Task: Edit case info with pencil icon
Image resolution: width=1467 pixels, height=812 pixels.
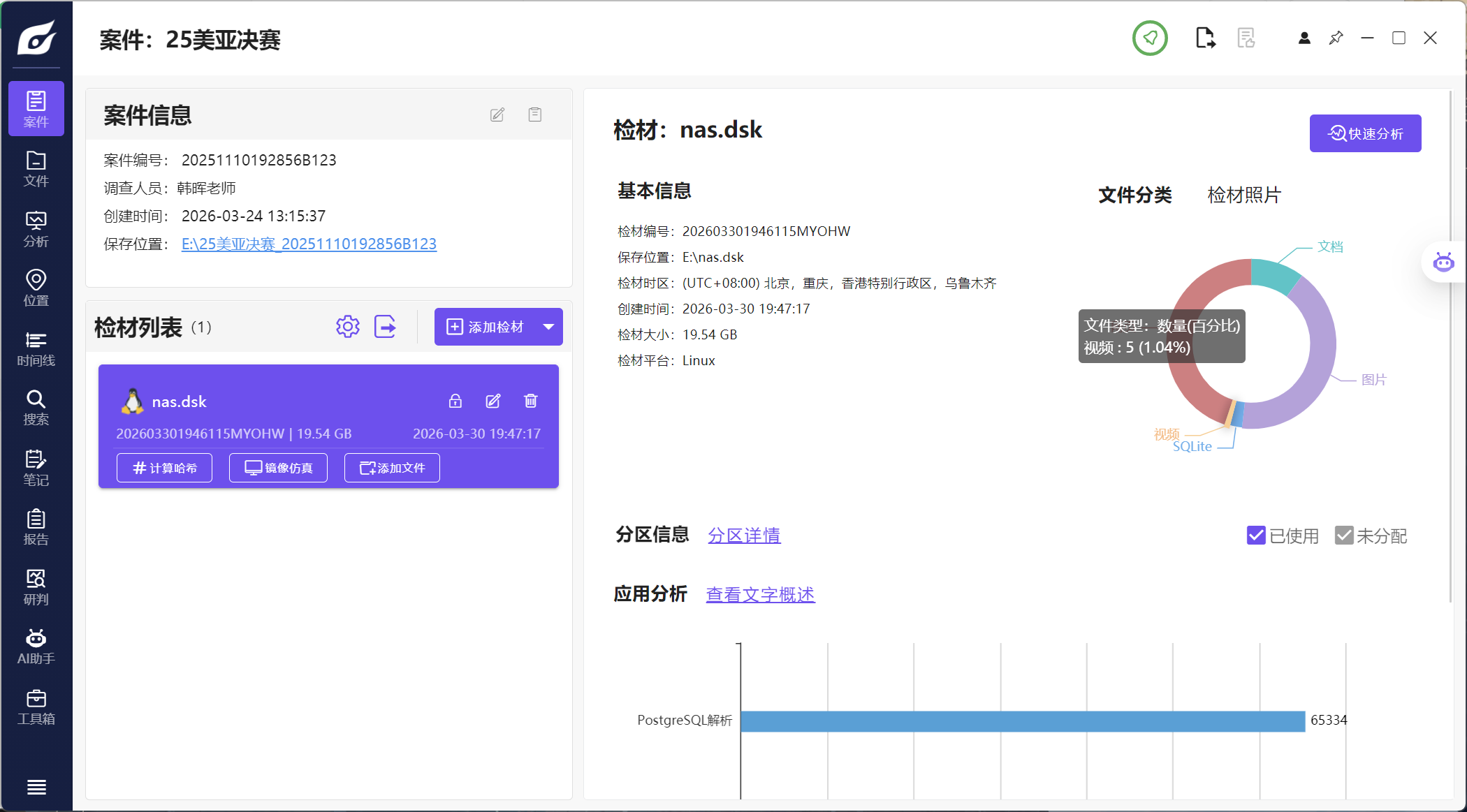Action: point(497,115)
